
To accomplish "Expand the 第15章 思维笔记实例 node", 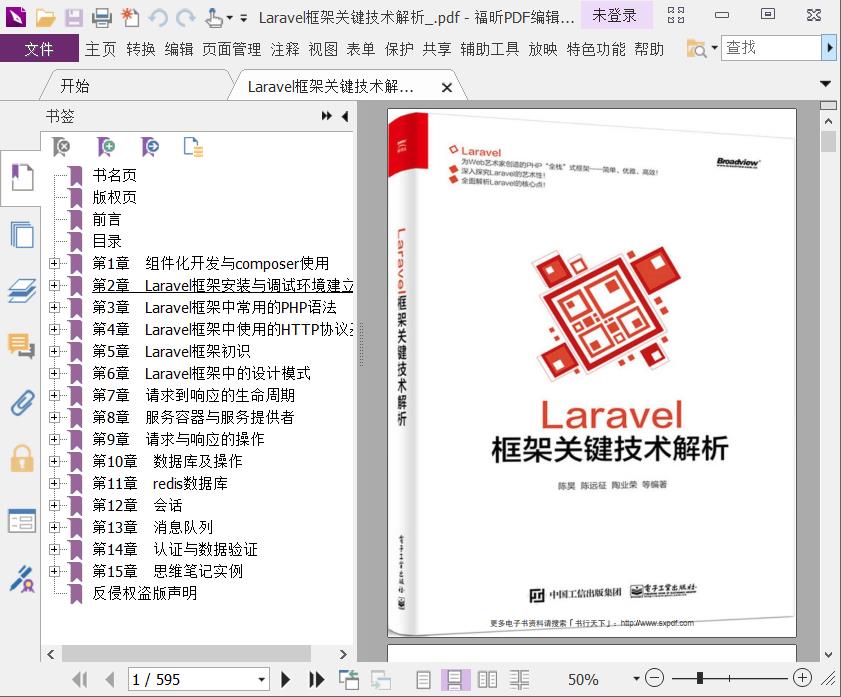I will (54, 571).
